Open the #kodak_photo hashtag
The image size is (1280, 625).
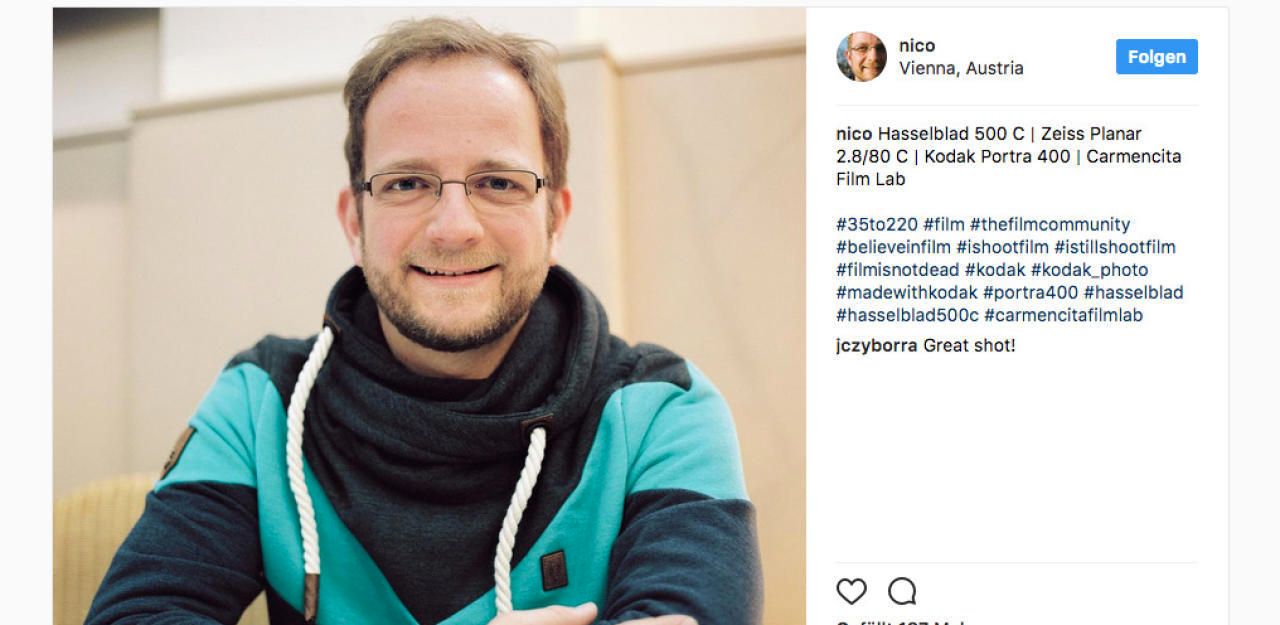tap(1089, 270)
